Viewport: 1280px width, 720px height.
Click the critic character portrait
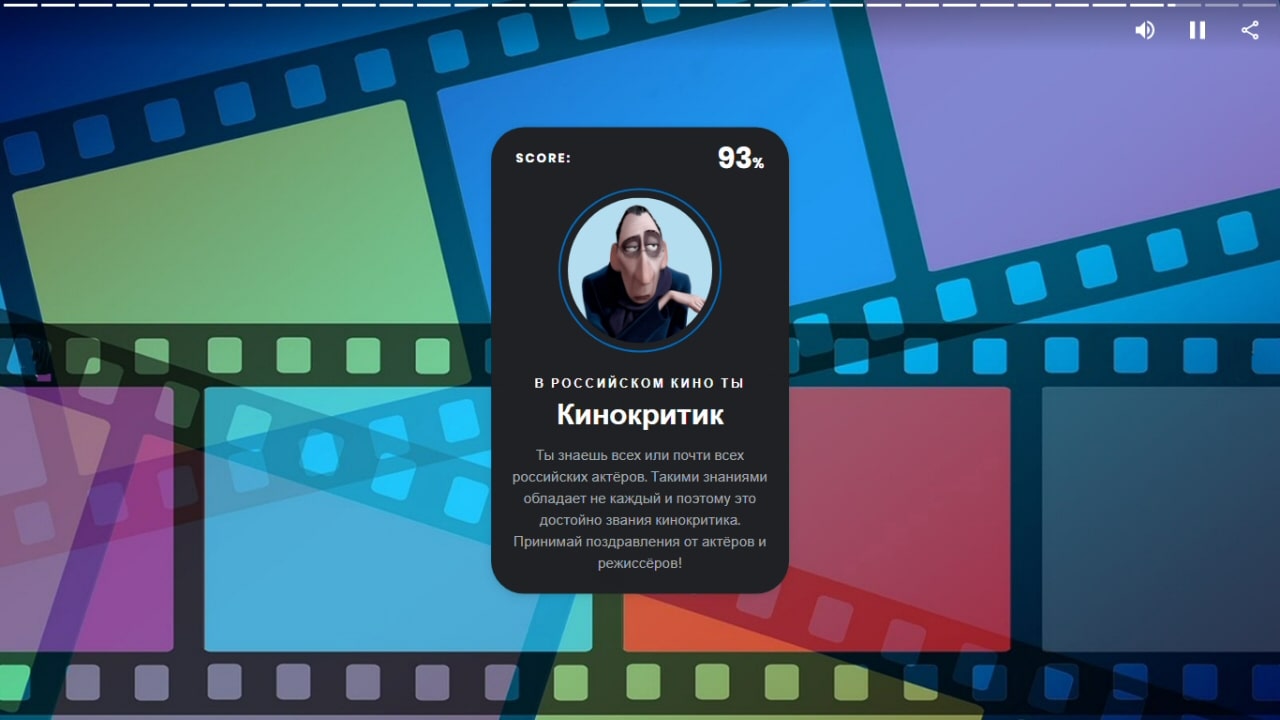pos(639,268)
